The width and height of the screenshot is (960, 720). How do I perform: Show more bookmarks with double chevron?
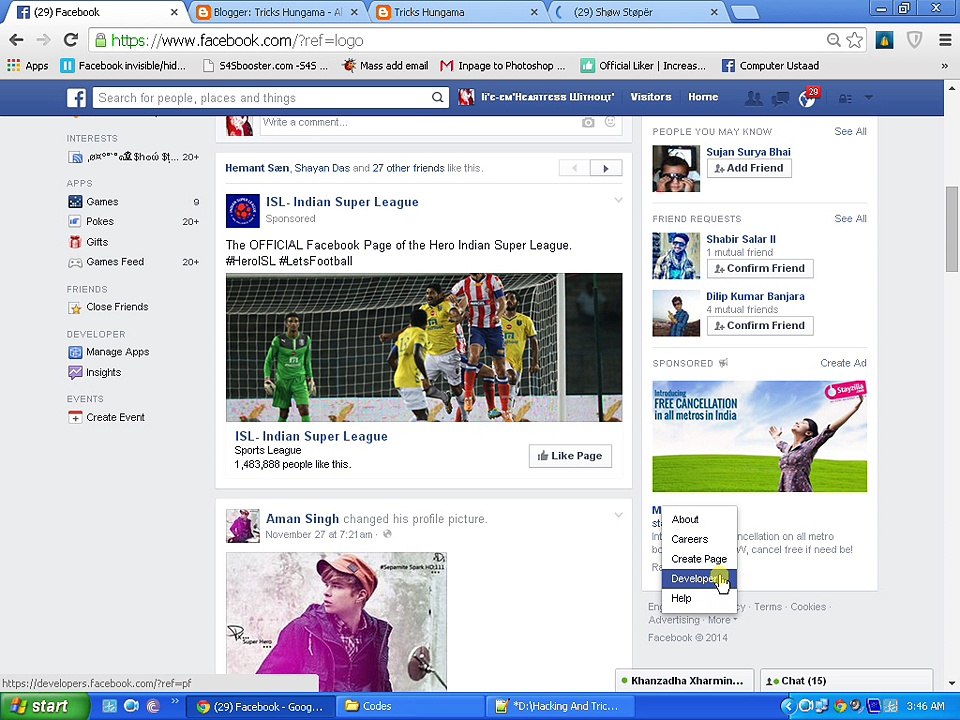click(x=944, y=66)
